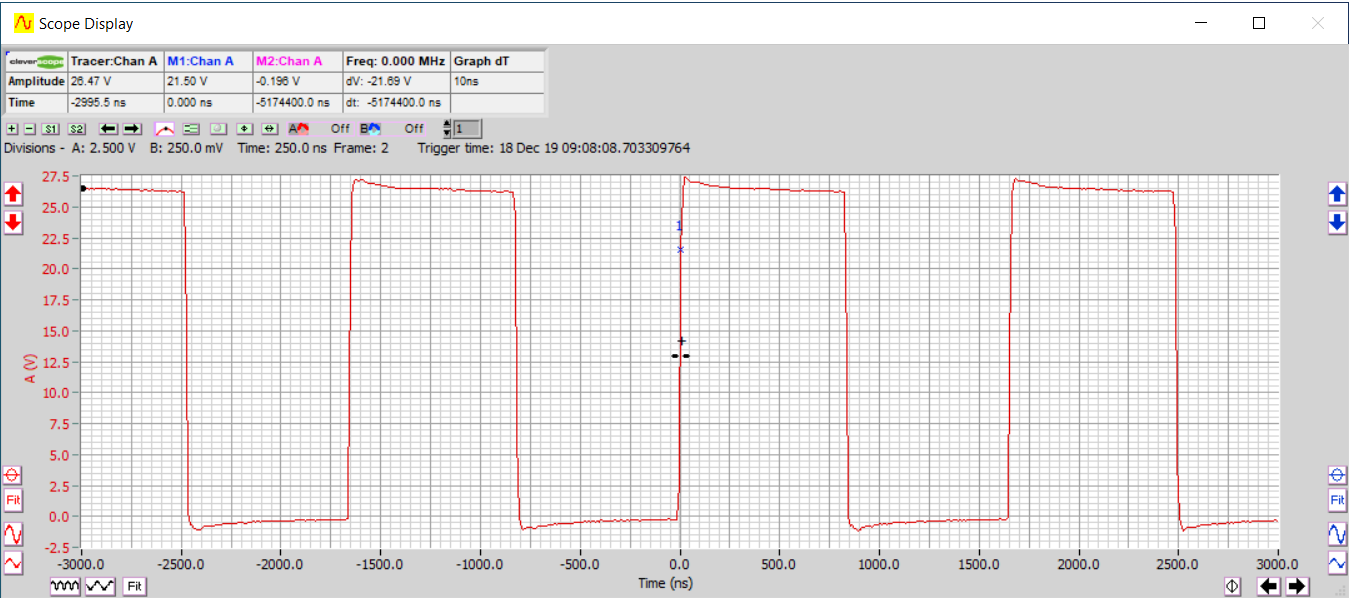The image size is (1349, 599).
Task: Click the red curve peak toolbar icon
Action: click(165, 129)
